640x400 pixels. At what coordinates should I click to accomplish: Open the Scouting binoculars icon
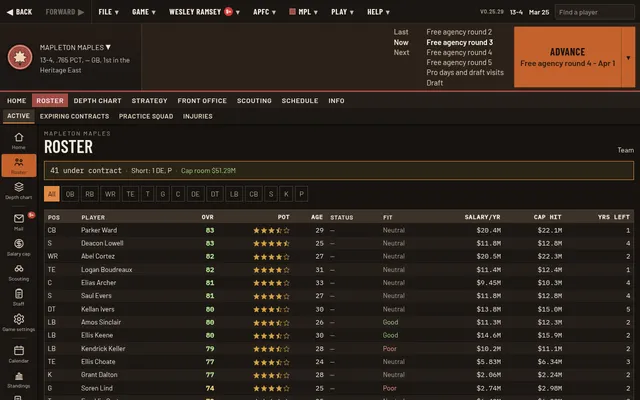pos(19,269)
